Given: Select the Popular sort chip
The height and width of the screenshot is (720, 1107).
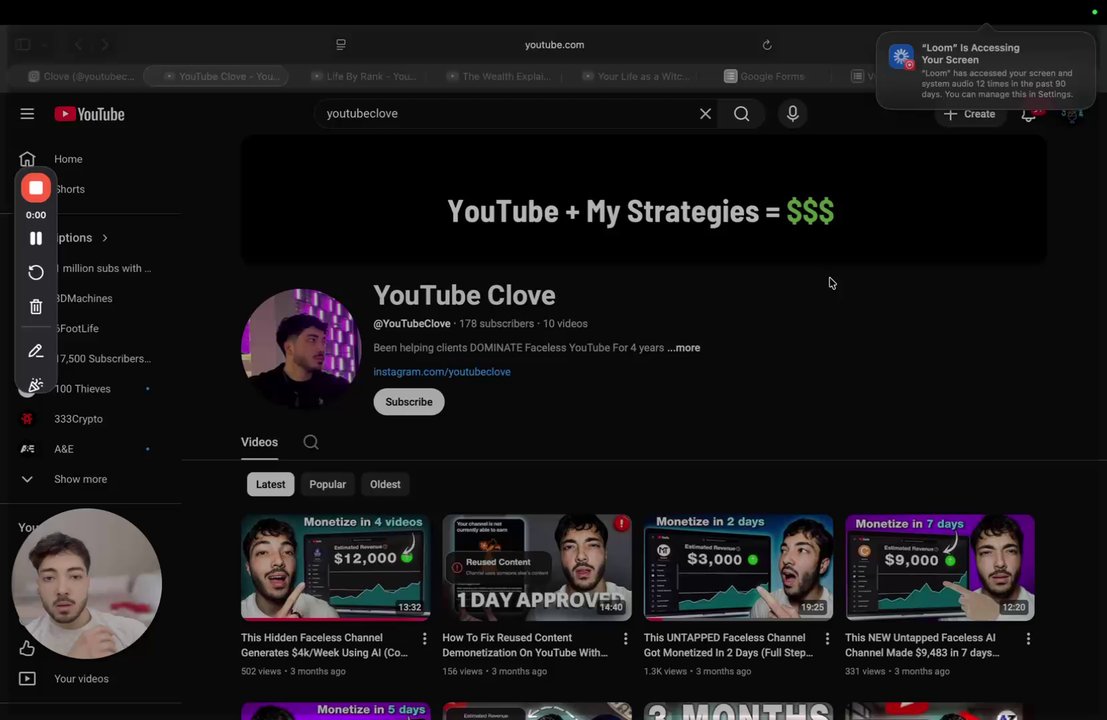Looking at the screenshot, I should tap(328, 484).
